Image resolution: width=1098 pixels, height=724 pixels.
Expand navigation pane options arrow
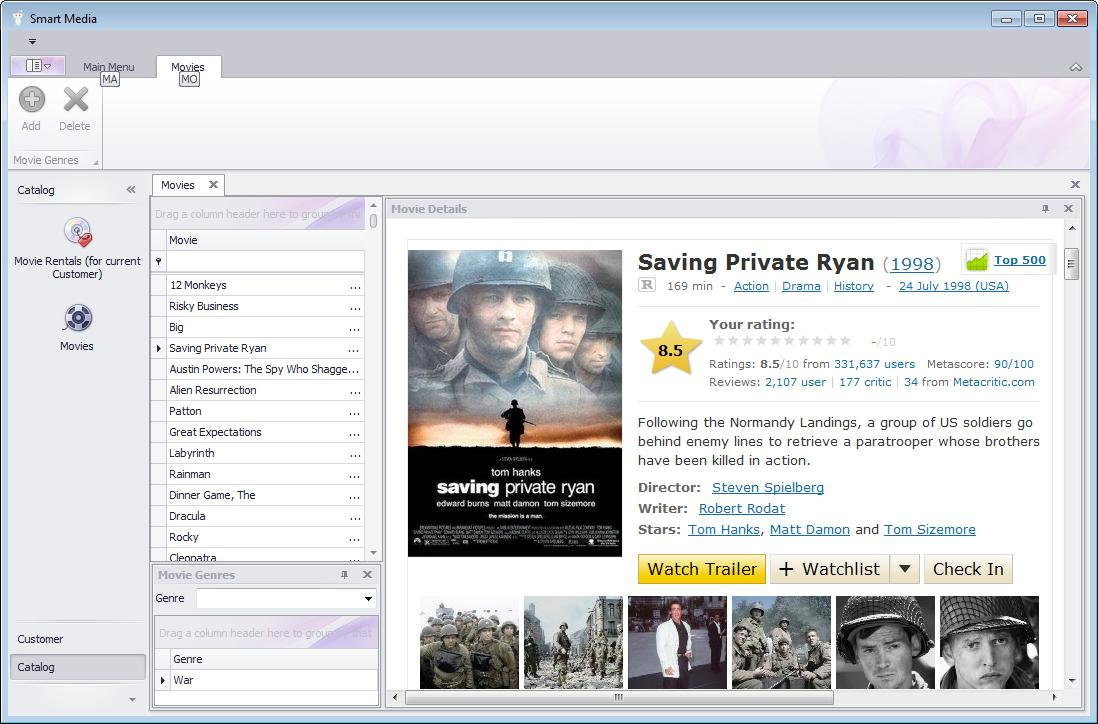(132, 699)
